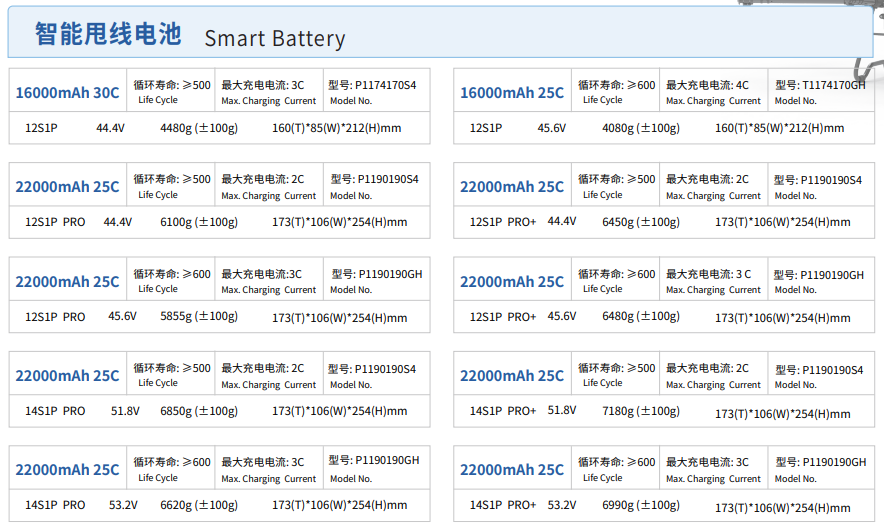Click the 6450g (±100g) weight value
Viewport: 884px width, 530px height.
coord(641,222)
